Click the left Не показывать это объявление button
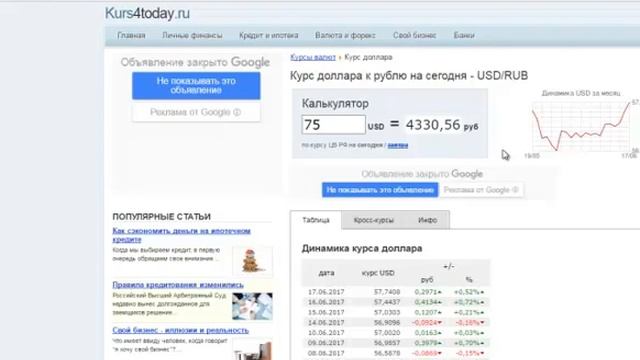 (196, 86)
